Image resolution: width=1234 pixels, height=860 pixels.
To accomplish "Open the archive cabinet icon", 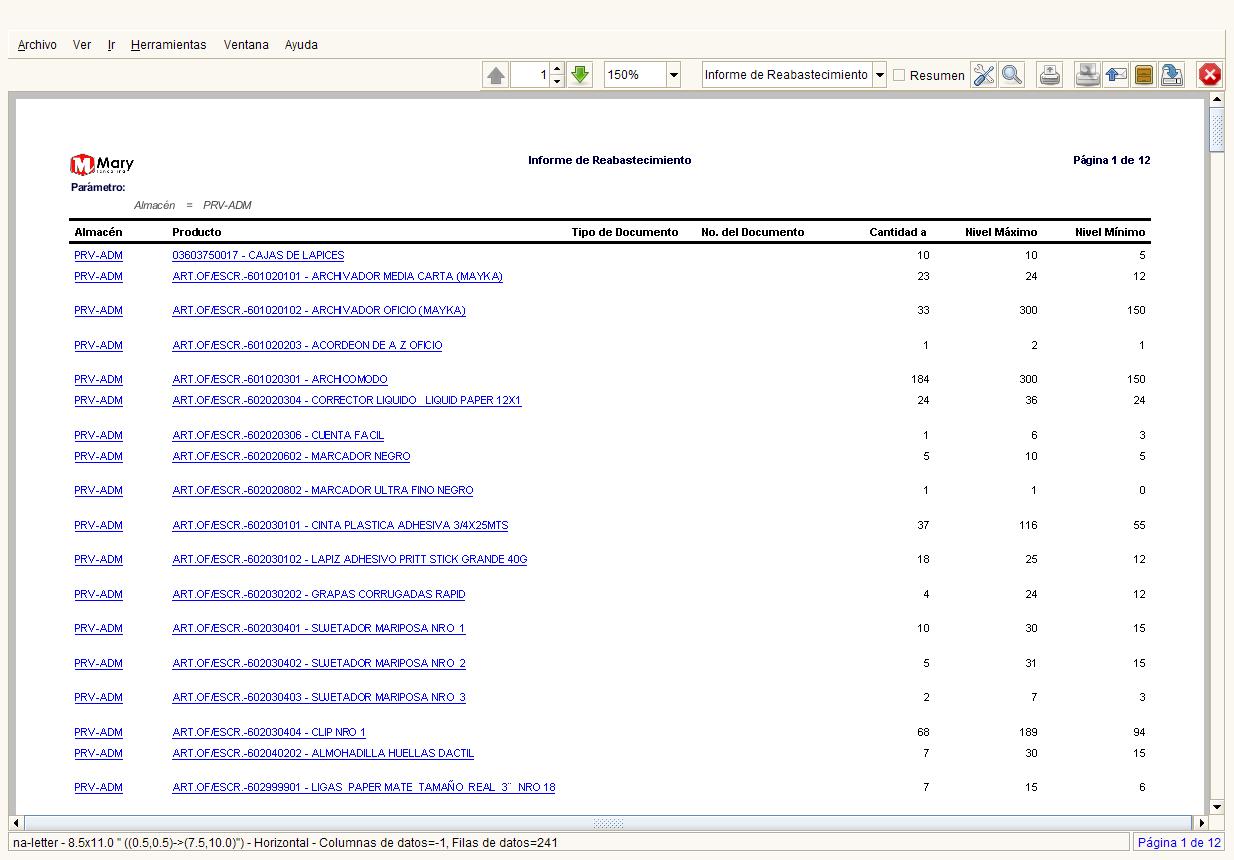I will (1144, 75).
